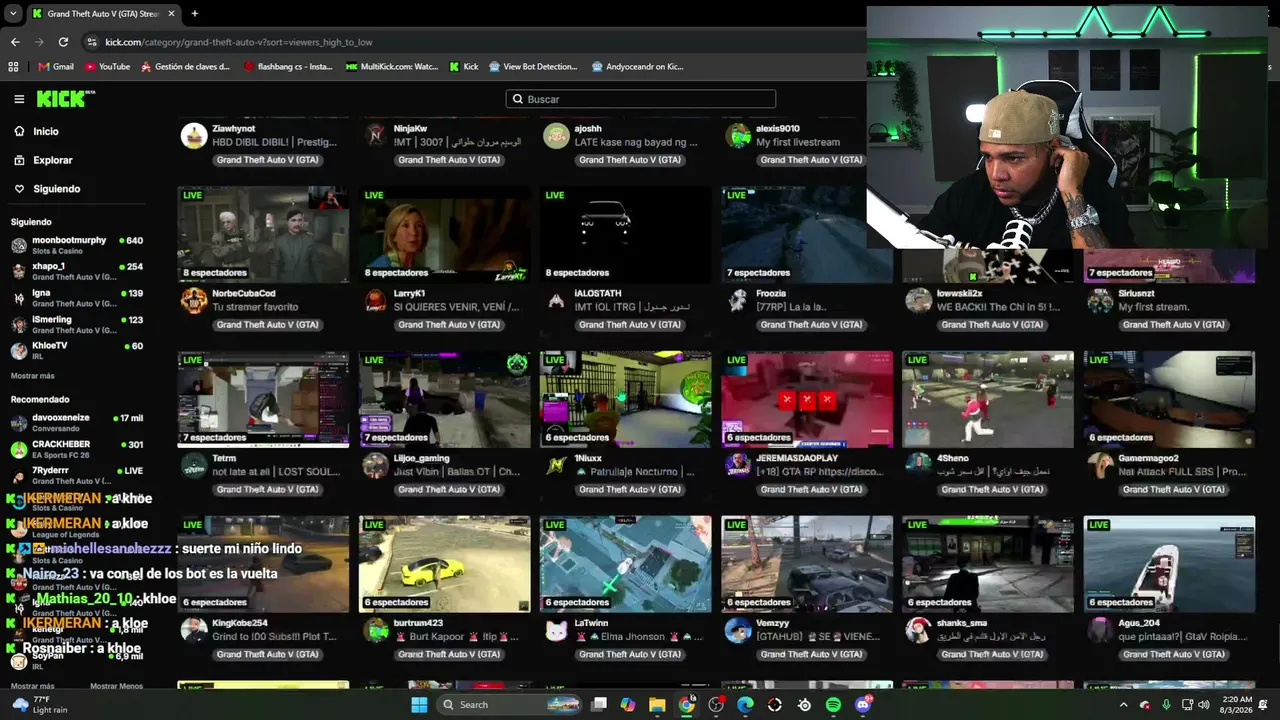
Task: Click the Buscar search field
Action: [x=641, y=99]
